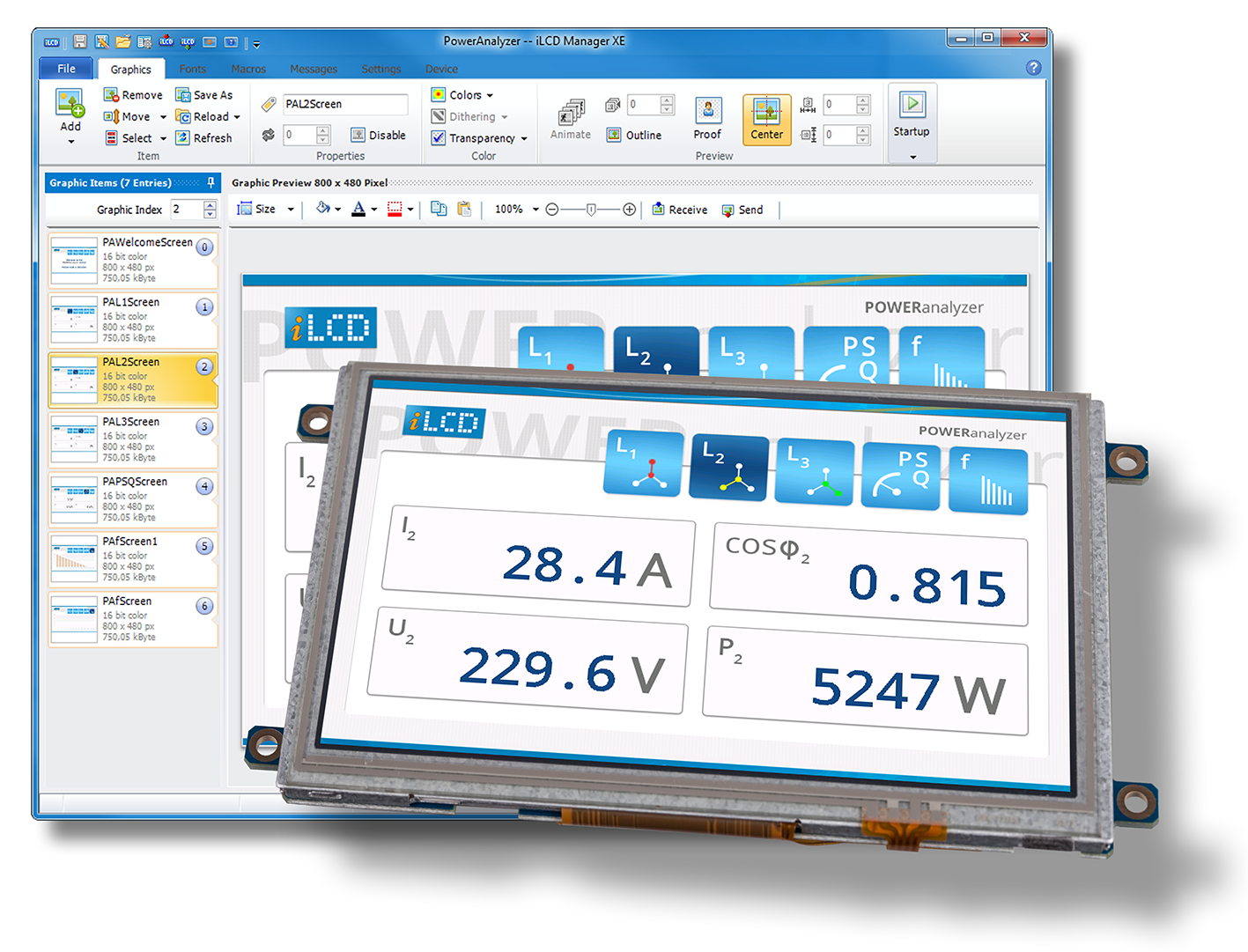
Task: Toggle the Center preview button
Action: (x=766, y=119)
